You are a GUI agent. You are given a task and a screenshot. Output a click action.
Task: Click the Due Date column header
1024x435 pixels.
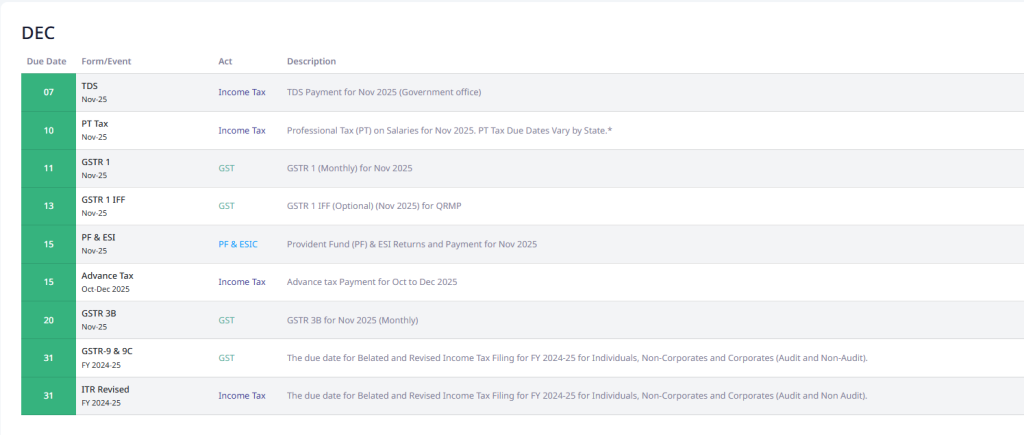coord(46,62)
